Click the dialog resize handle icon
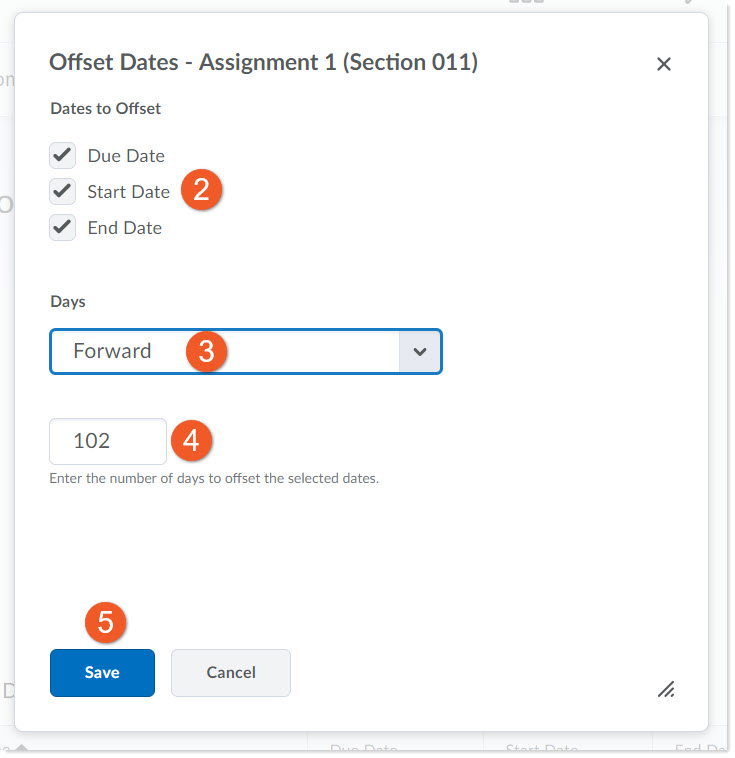 click(666, 688)
